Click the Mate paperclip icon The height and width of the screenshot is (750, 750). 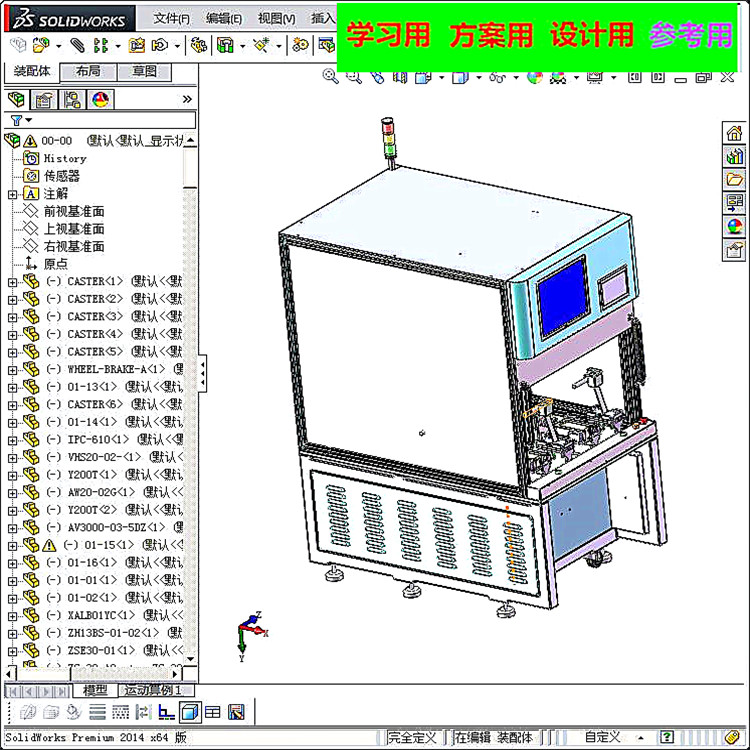point(77,45)
